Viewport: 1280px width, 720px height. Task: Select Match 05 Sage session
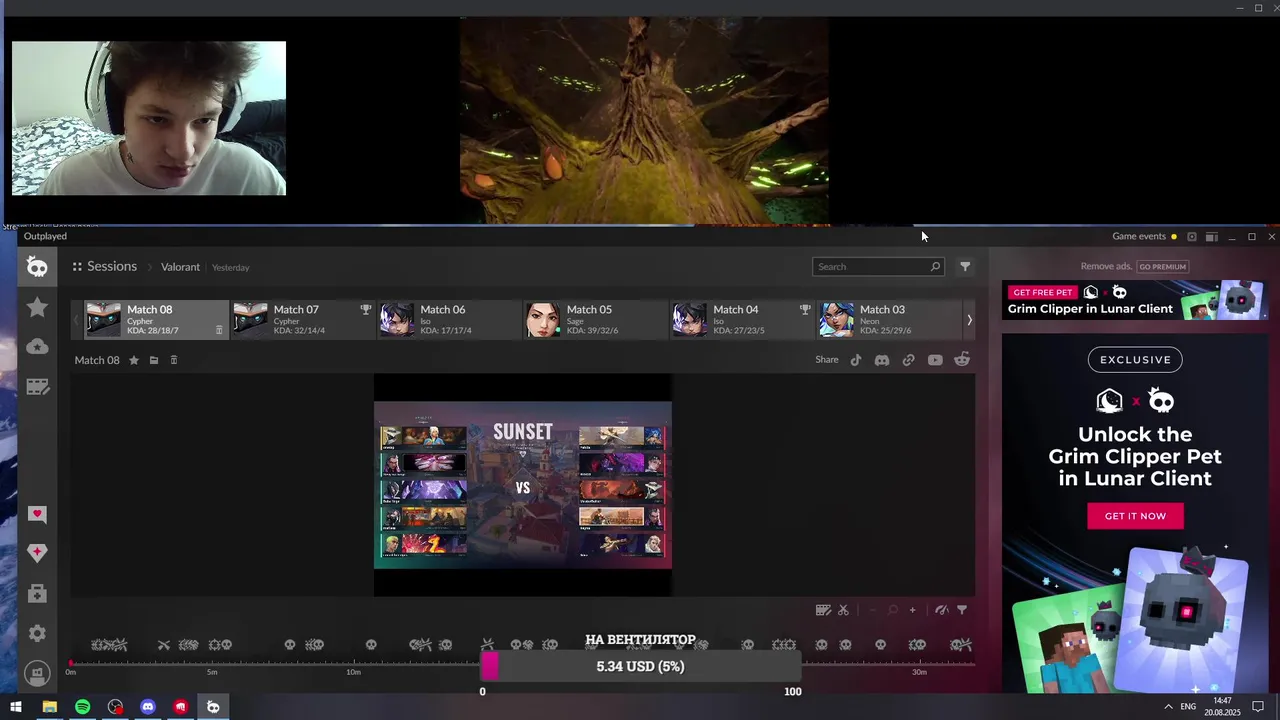[596, 320]
